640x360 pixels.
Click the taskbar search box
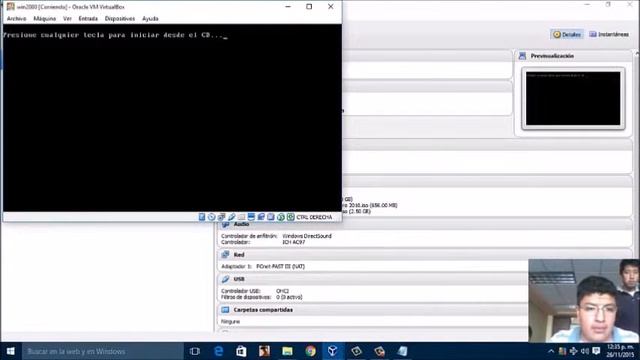(102, 351)
